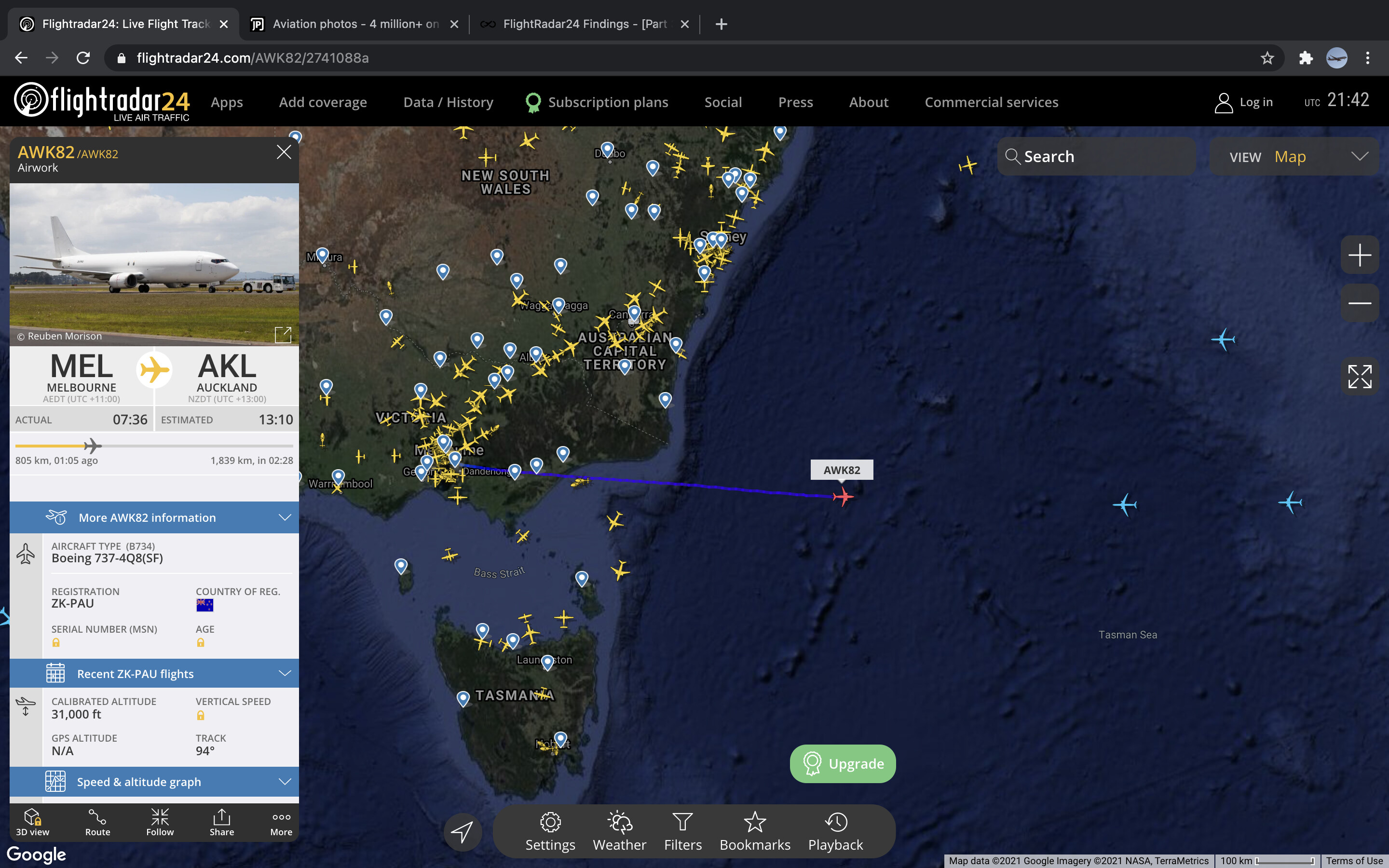Open the Data / History menu
This screenshot has height=868, width=1389.
(x=448, y=102)
